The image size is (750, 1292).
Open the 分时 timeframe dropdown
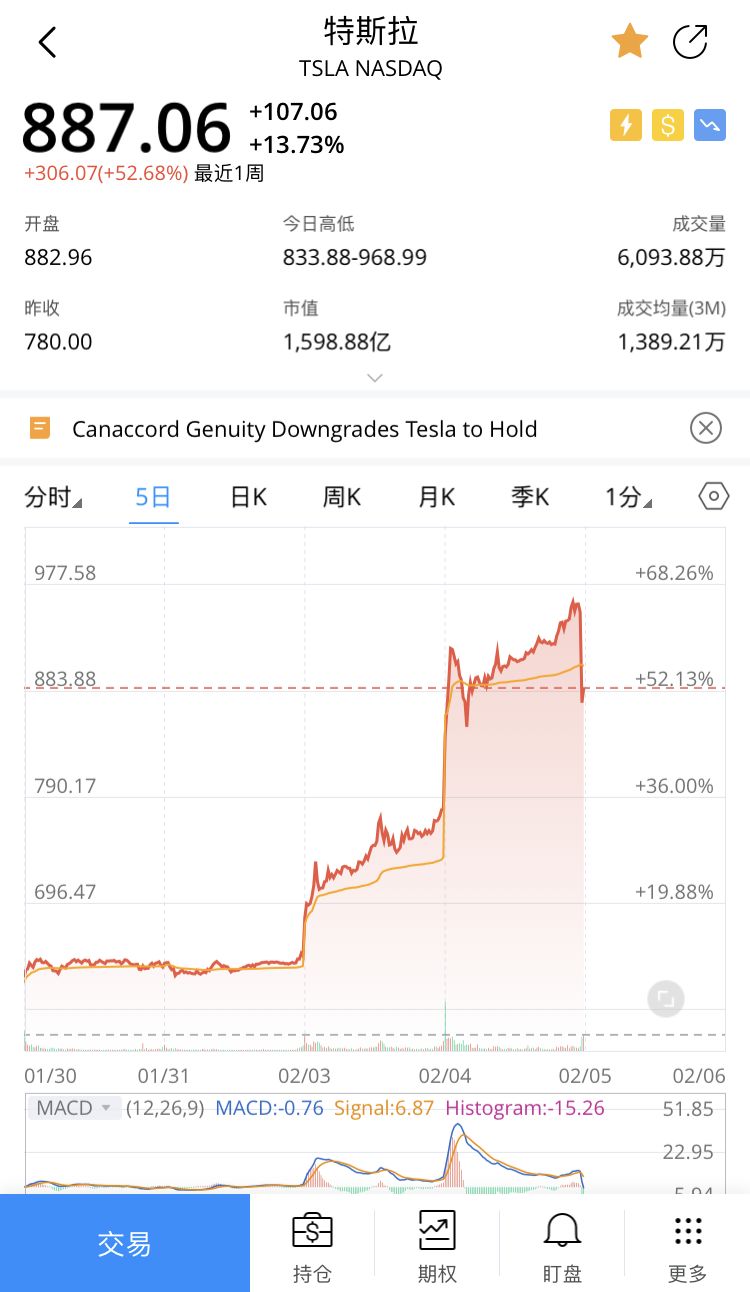[x=53, y=497]
